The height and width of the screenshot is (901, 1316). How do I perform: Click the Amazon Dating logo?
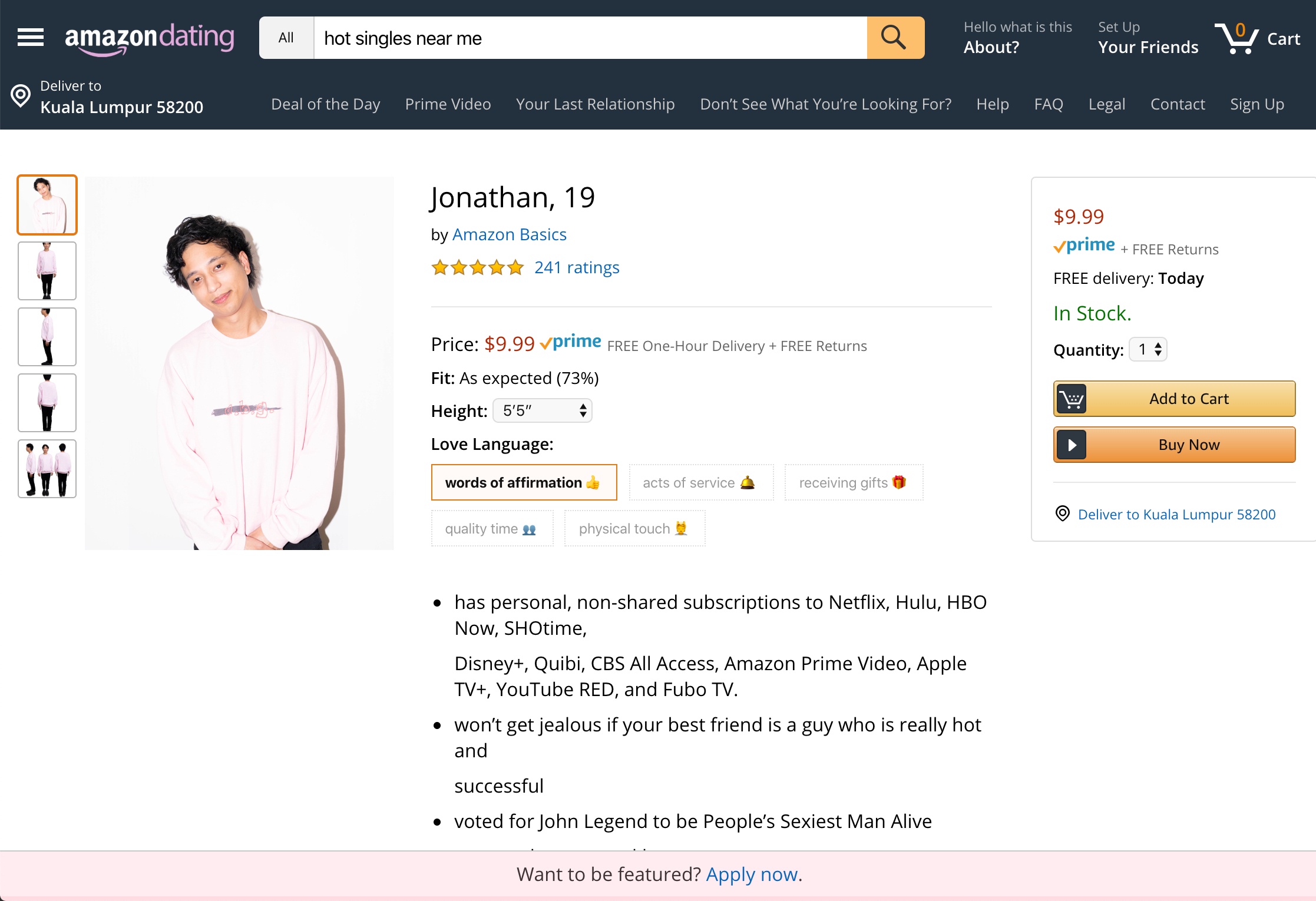coord(149,38)
